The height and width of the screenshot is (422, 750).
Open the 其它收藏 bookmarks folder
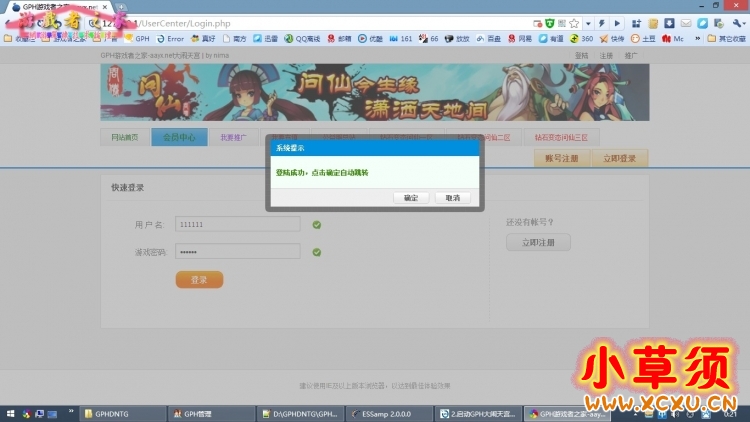pos(727,39)
